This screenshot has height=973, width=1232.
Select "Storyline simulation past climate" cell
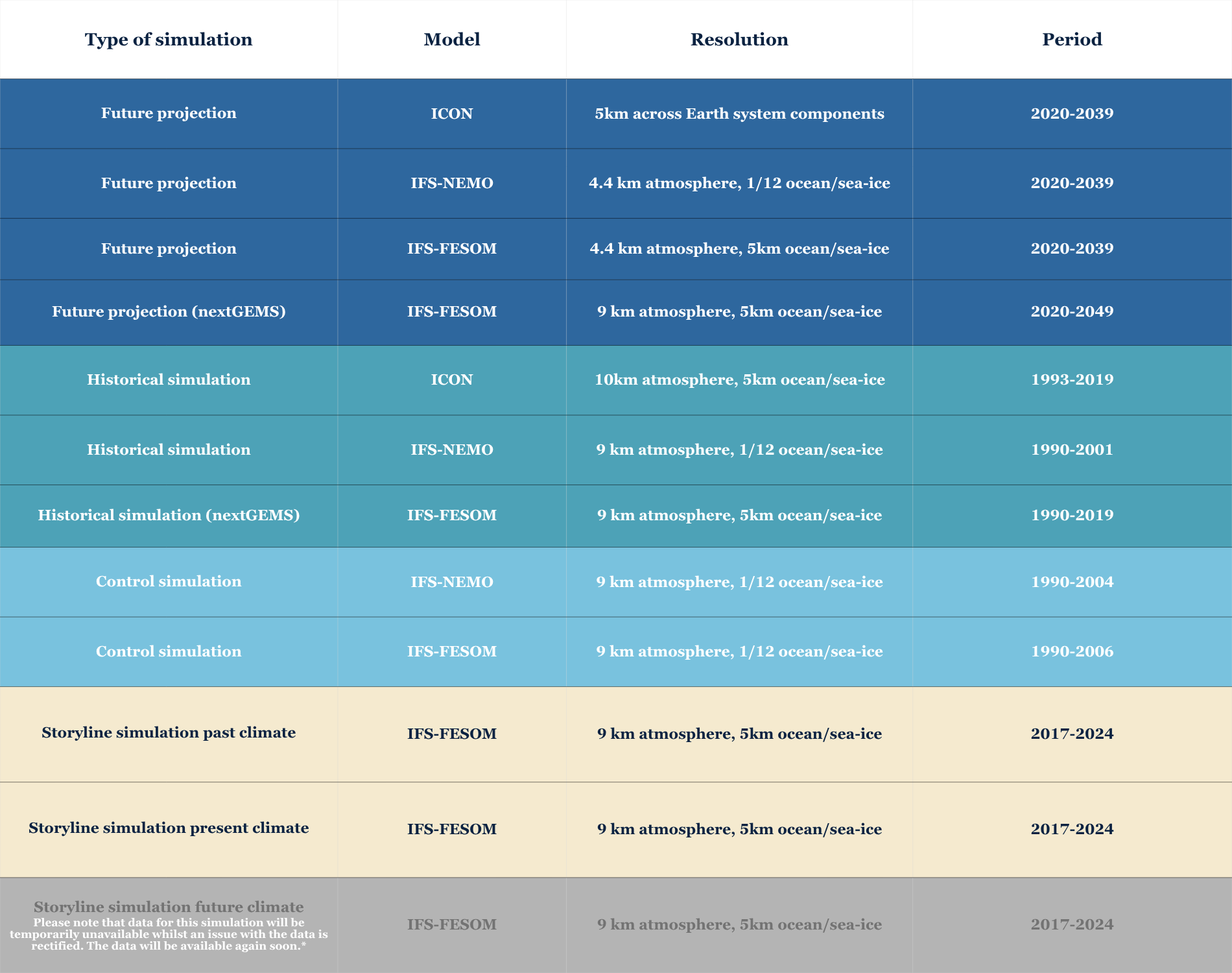pyautogui.click(x=169, y=732)
